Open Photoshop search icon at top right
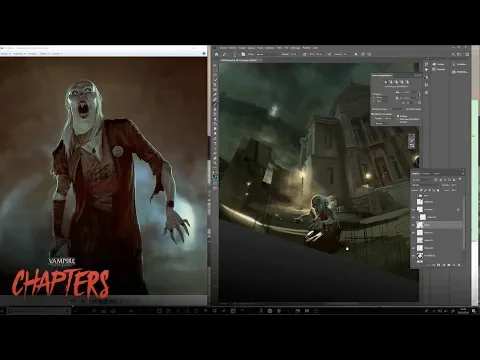Screen dimensions: 480x360 [453, 54]
